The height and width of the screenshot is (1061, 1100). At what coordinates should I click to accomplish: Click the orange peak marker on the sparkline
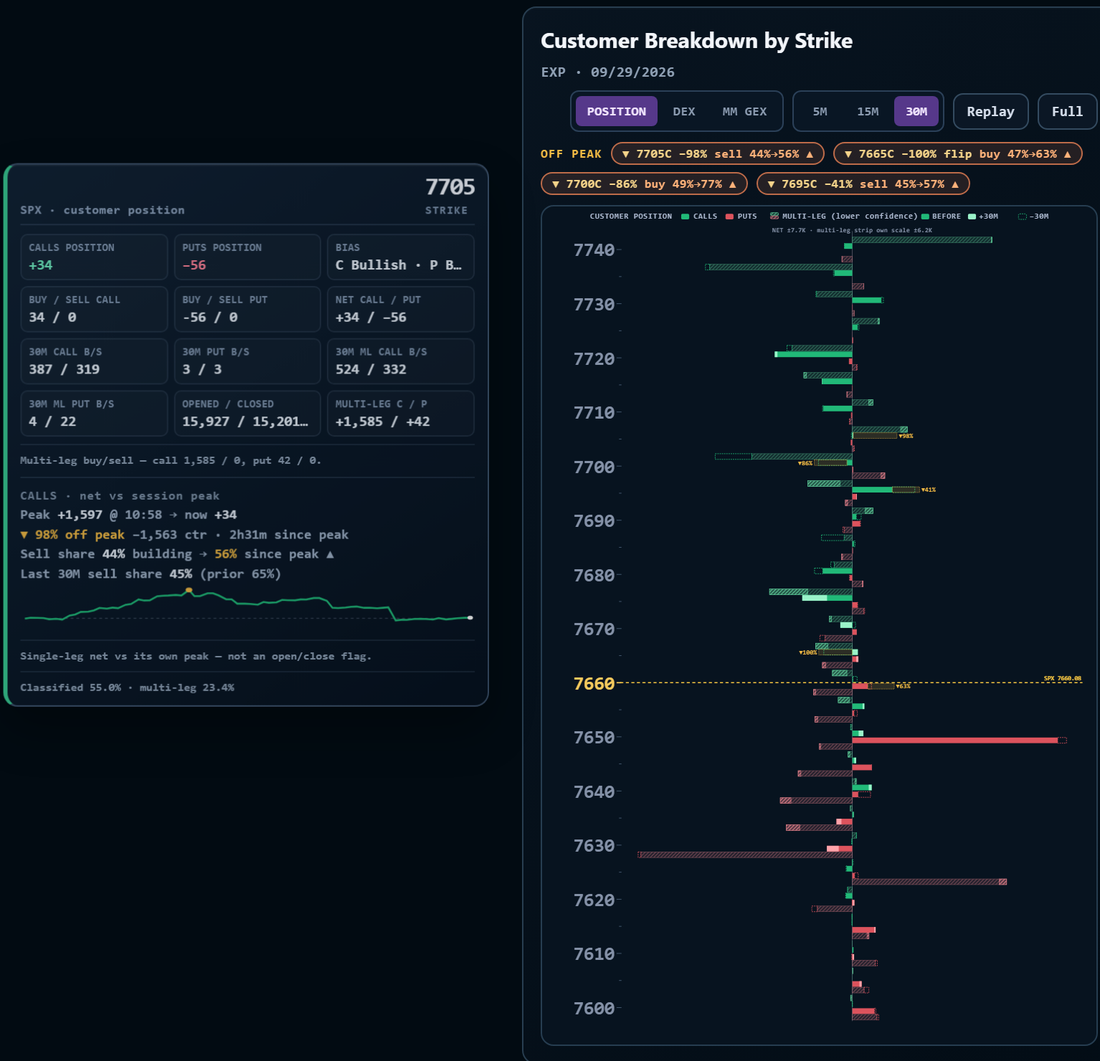pos(189,591)
